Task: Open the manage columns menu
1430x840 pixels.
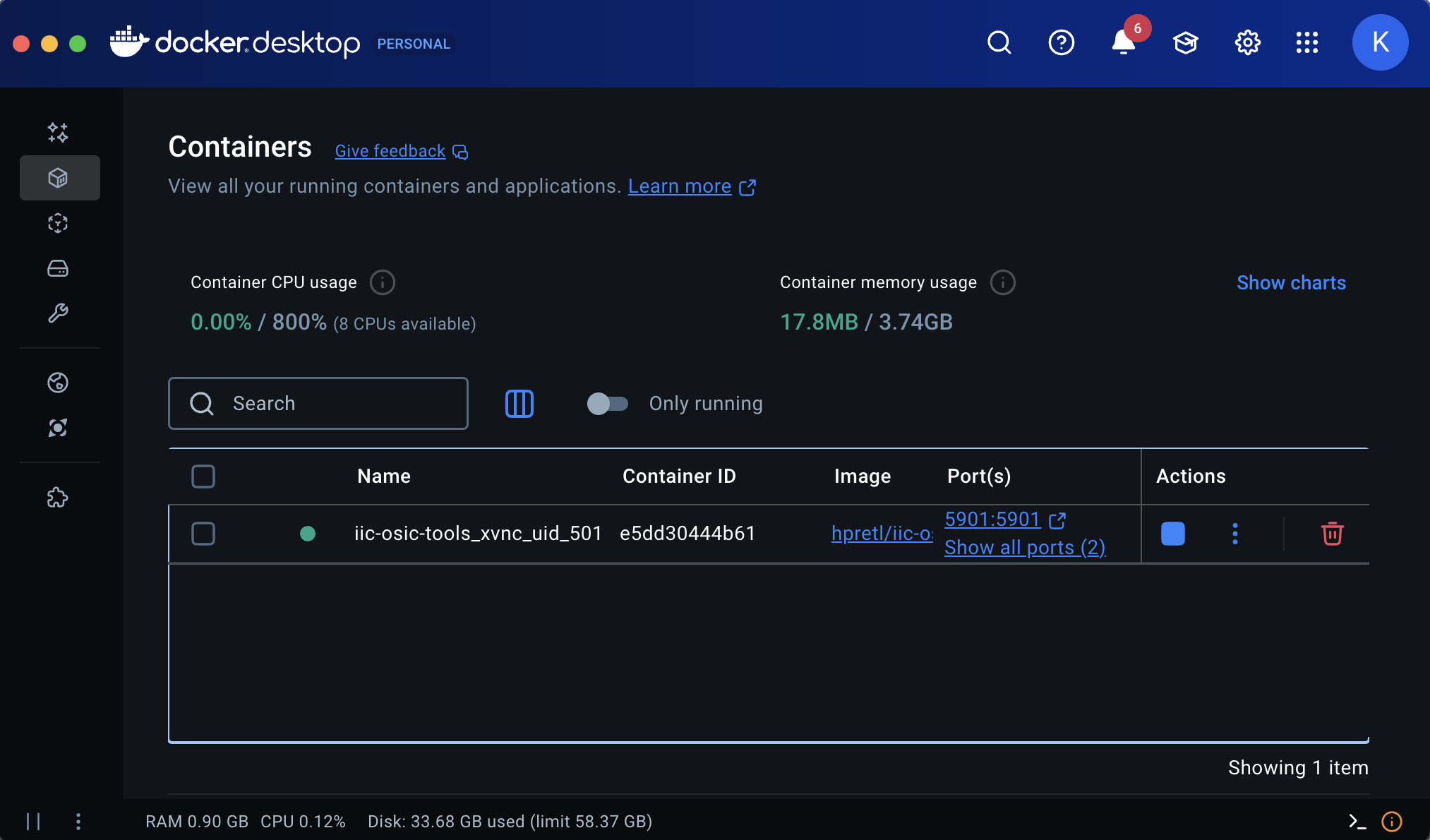Action: [x=519, y=404]
